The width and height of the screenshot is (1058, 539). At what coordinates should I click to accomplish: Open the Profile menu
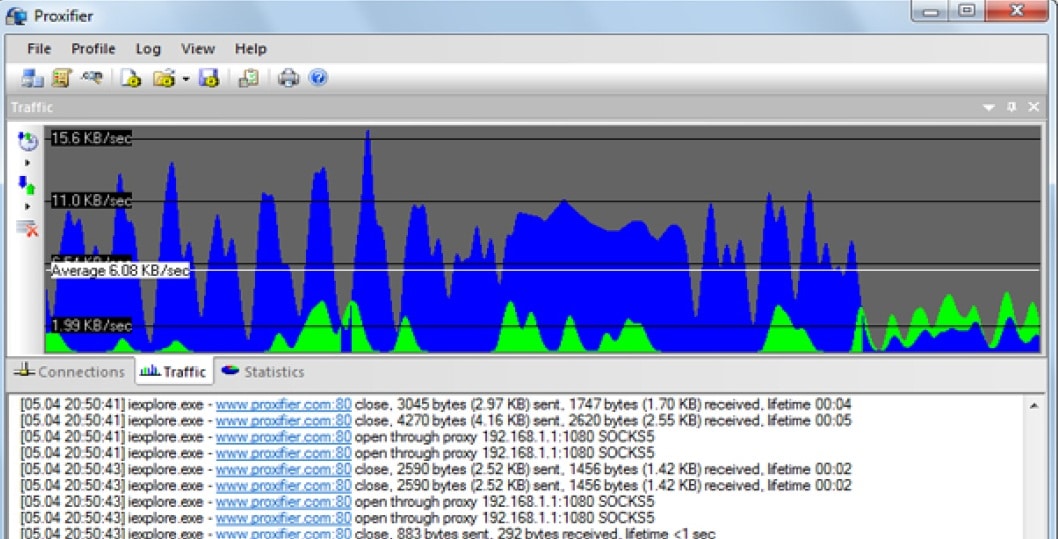tap(93, 49)
